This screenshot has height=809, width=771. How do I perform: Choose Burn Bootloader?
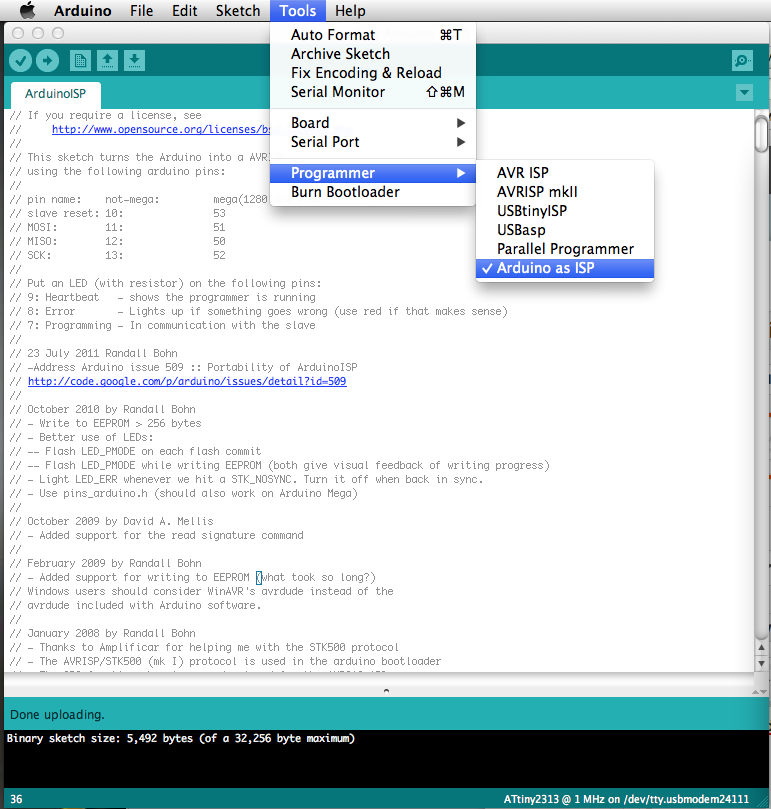click(373, 192)
